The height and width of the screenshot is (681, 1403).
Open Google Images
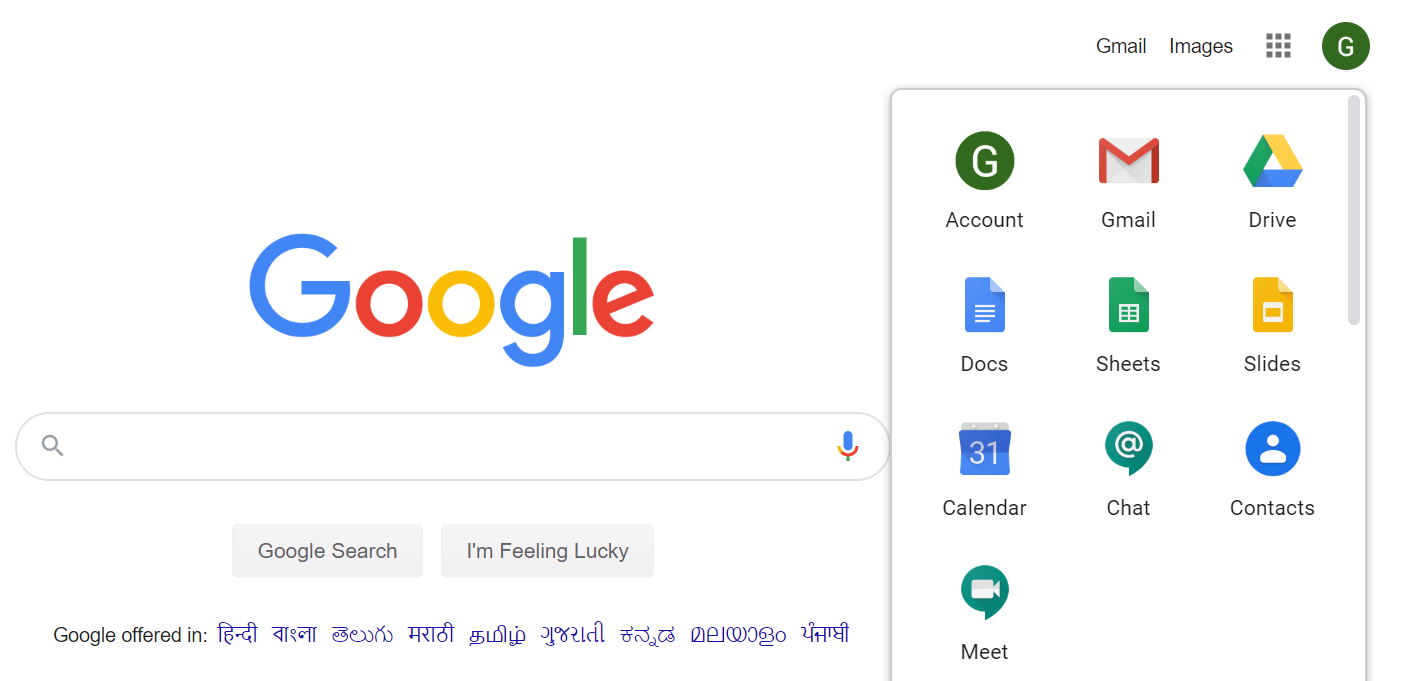pos(1200,45)
